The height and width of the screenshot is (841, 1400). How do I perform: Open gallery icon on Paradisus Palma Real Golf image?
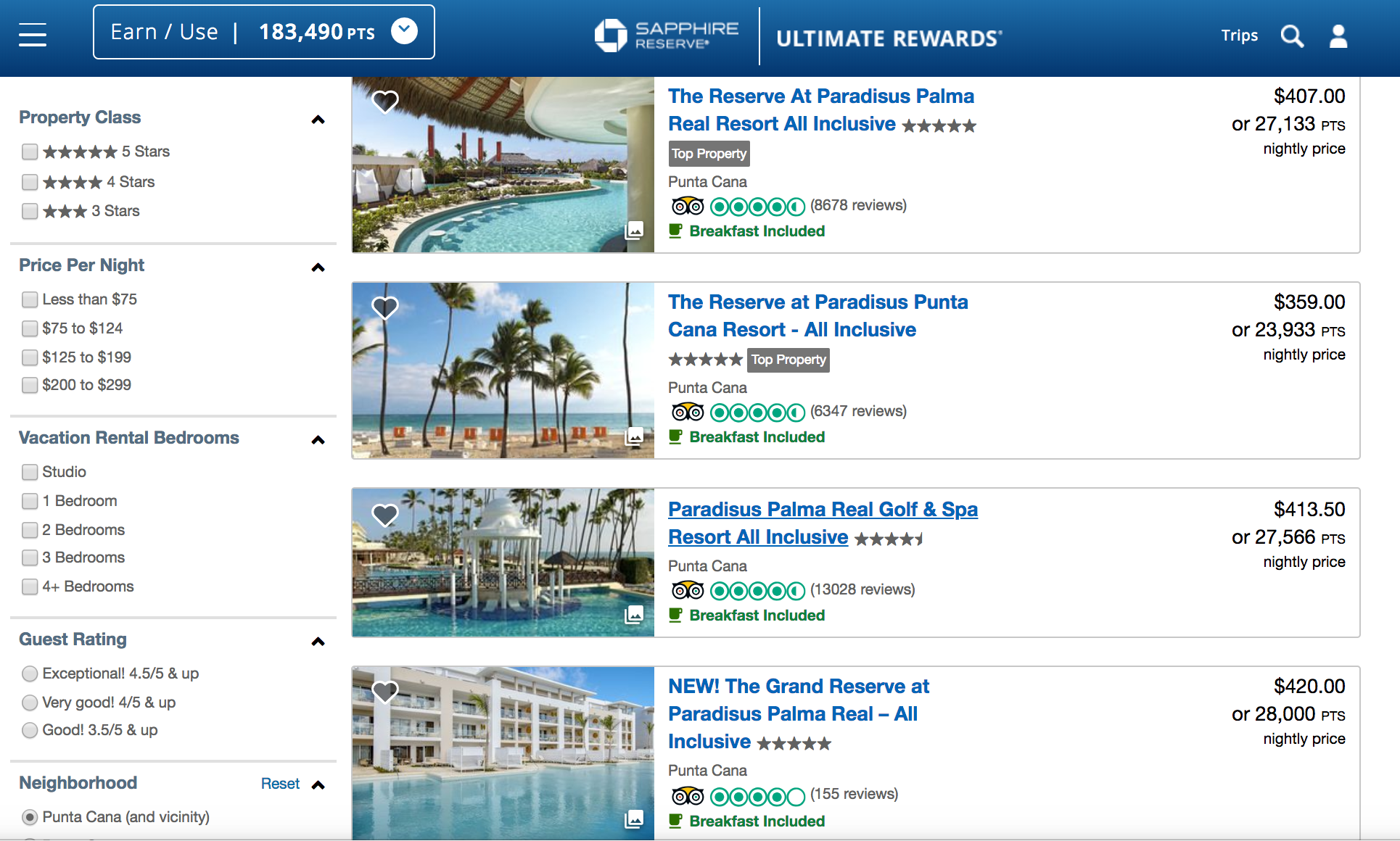[634, 615]
